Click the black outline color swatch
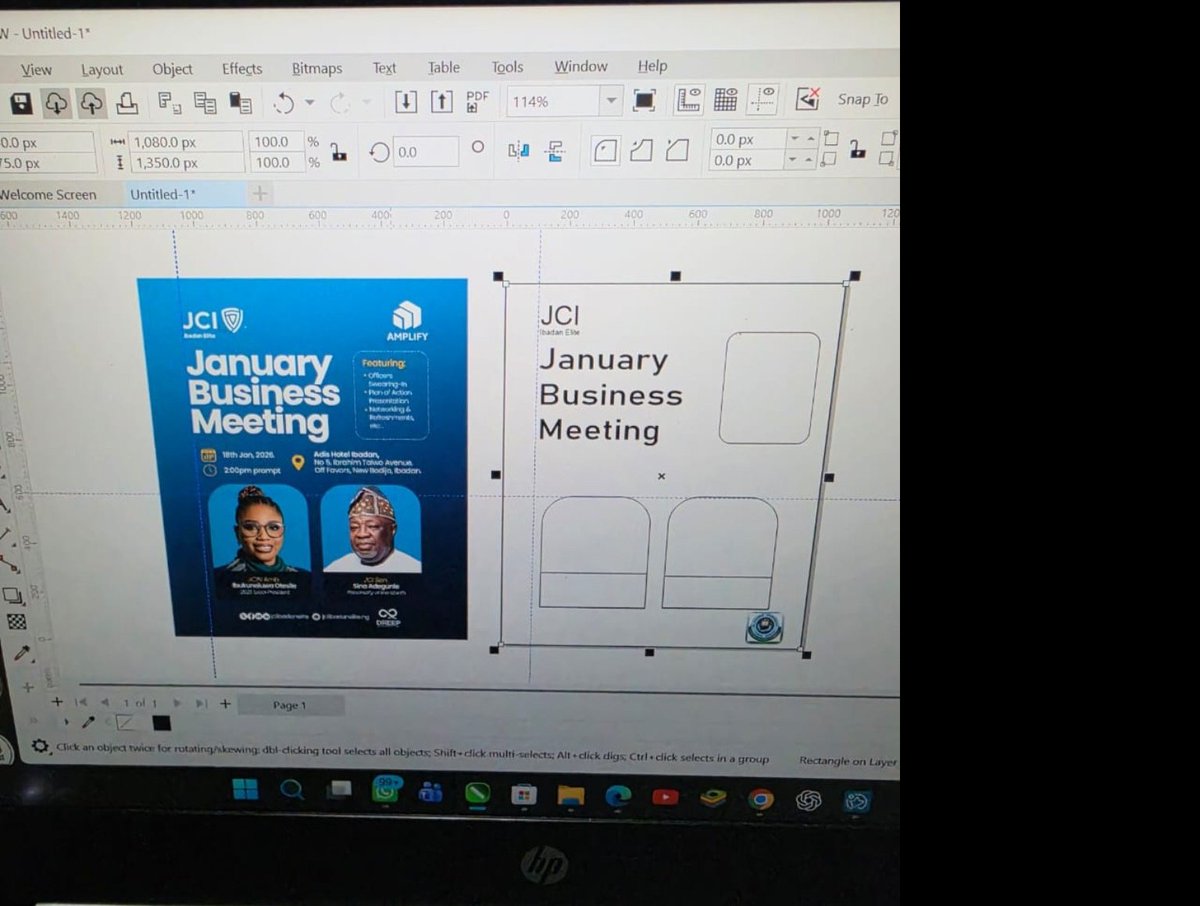 coord(161,723)
